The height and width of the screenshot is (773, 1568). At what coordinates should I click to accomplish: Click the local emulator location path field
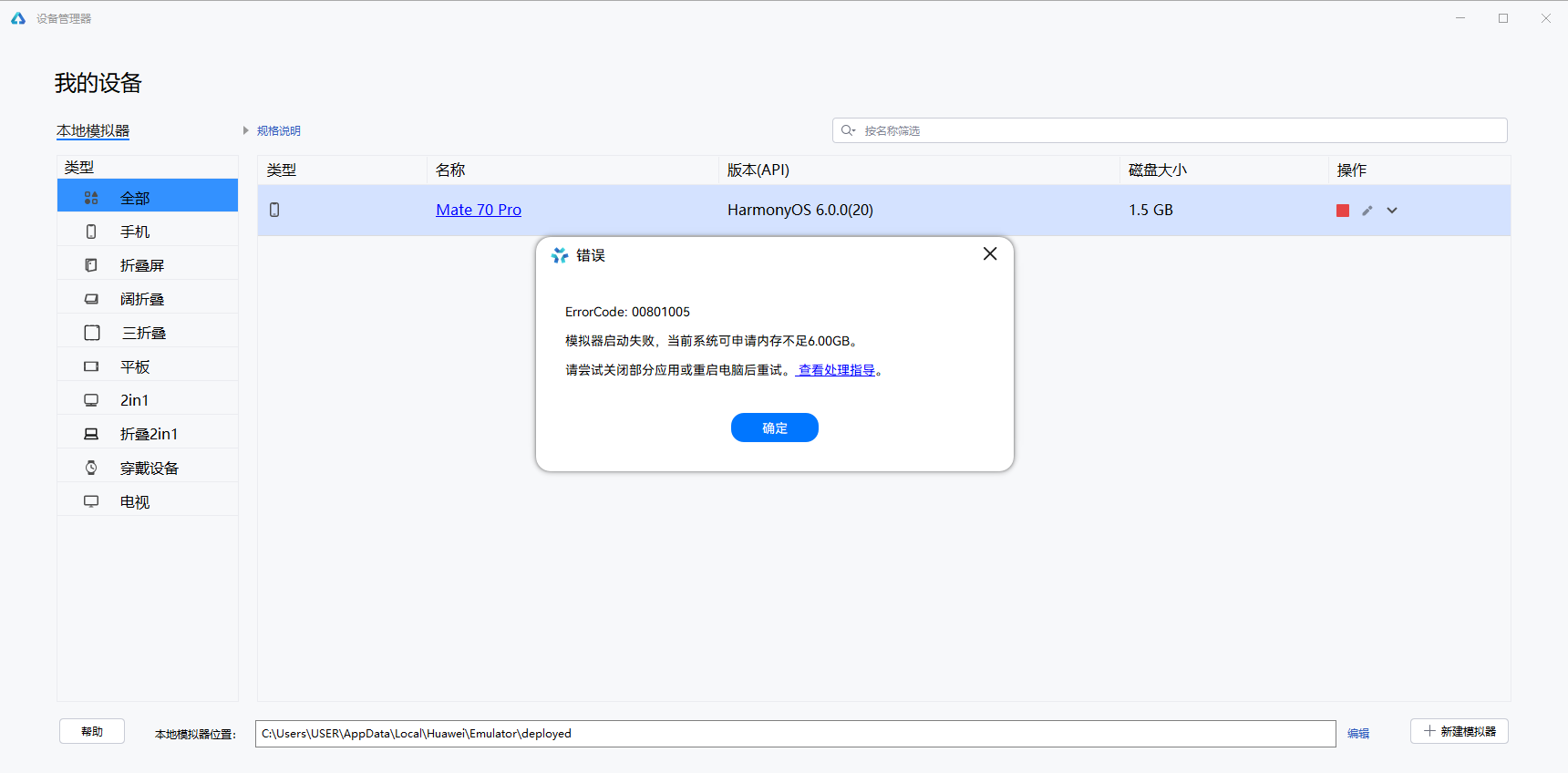click(x=795, y=734)
